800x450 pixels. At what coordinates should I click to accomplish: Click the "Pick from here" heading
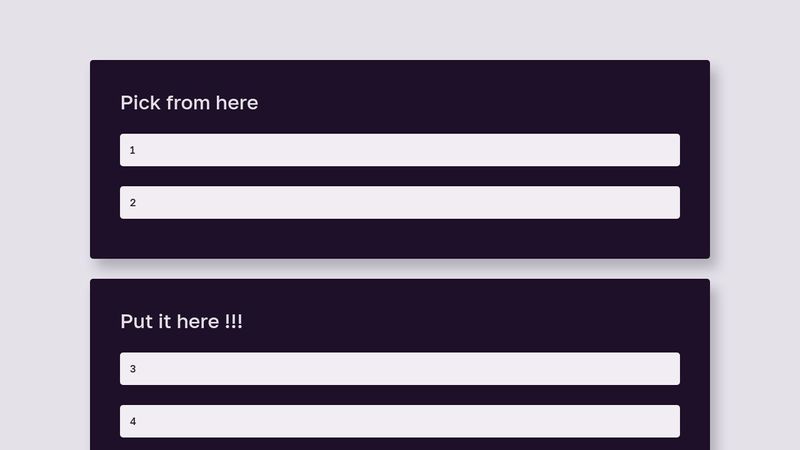point(189,103)
